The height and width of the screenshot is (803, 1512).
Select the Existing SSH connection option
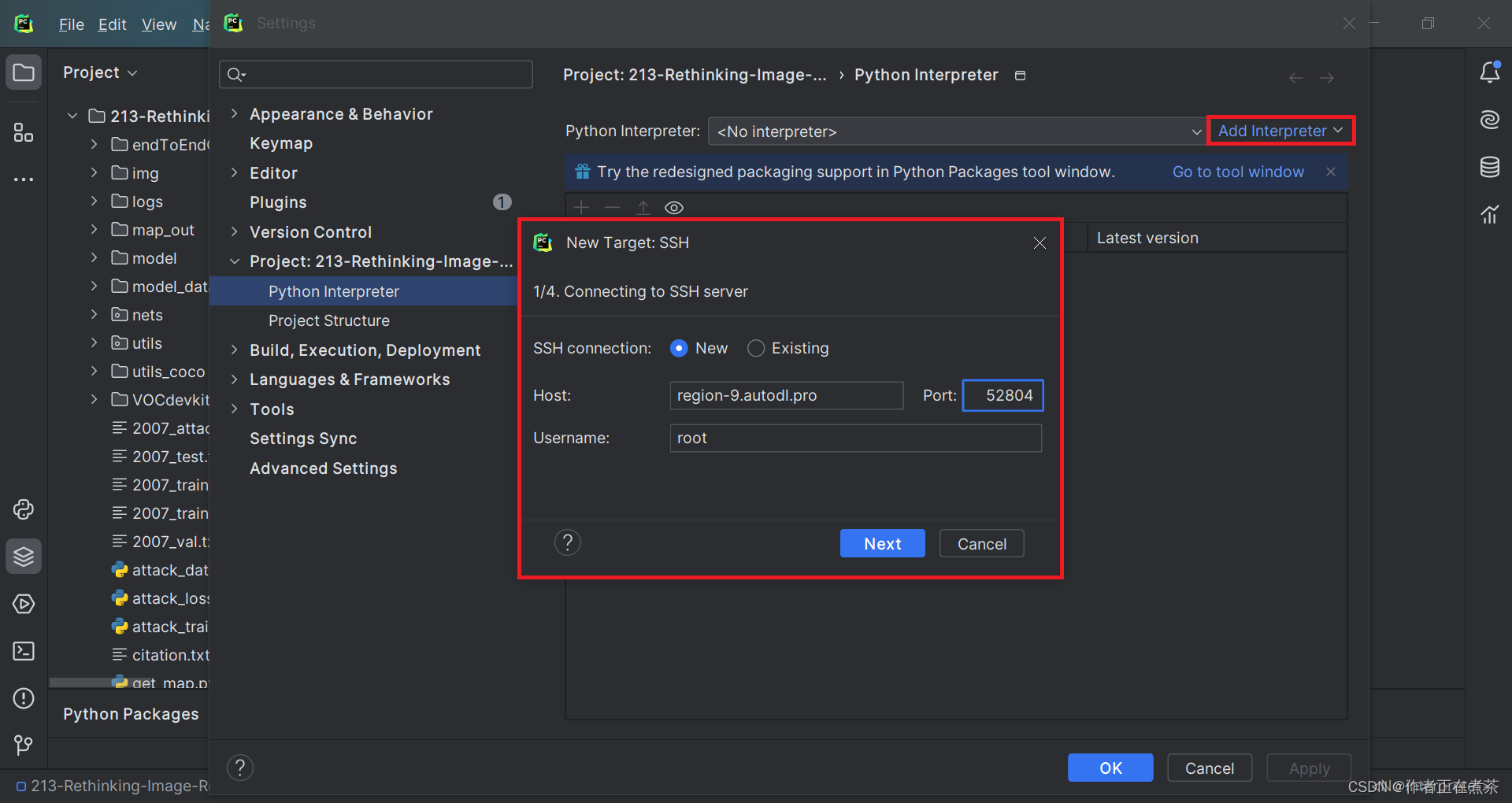point(755,348)
